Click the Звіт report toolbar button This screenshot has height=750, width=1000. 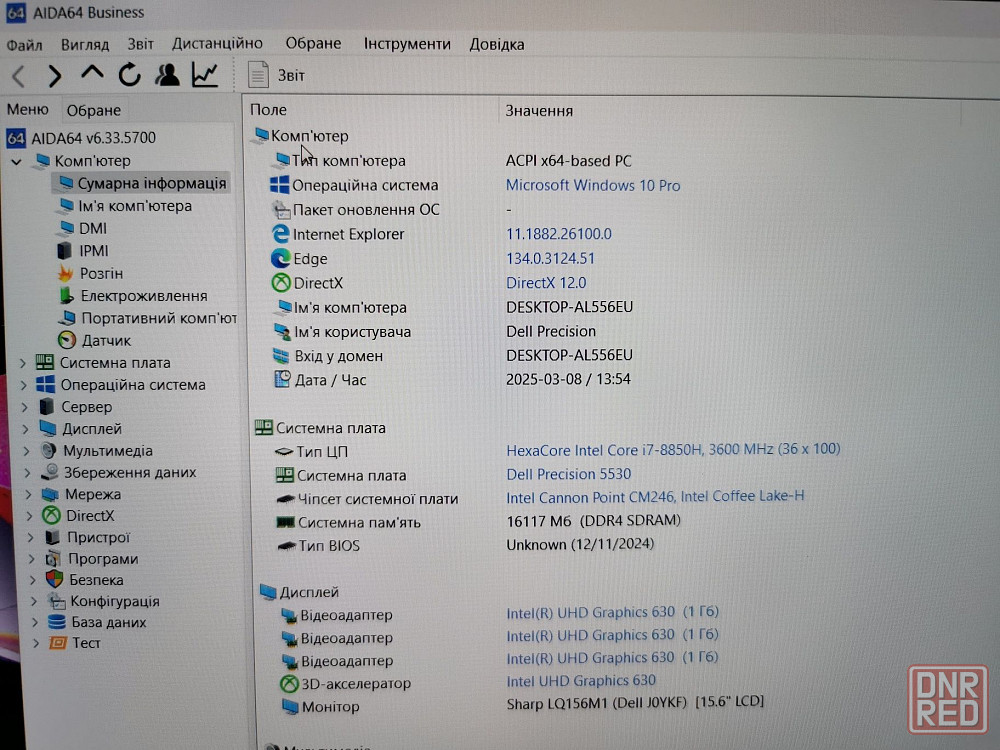point(276,75)
